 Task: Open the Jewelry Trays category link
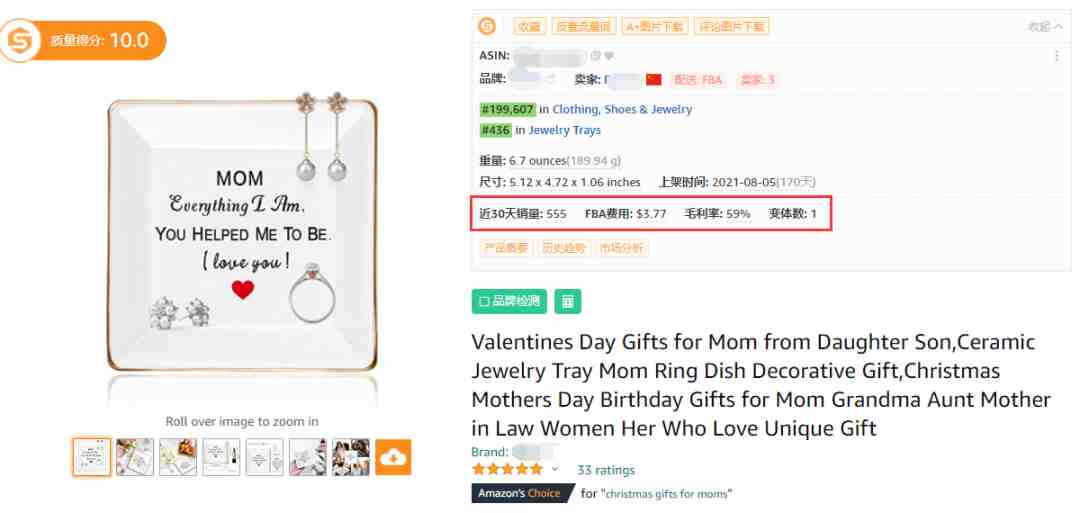565,130
